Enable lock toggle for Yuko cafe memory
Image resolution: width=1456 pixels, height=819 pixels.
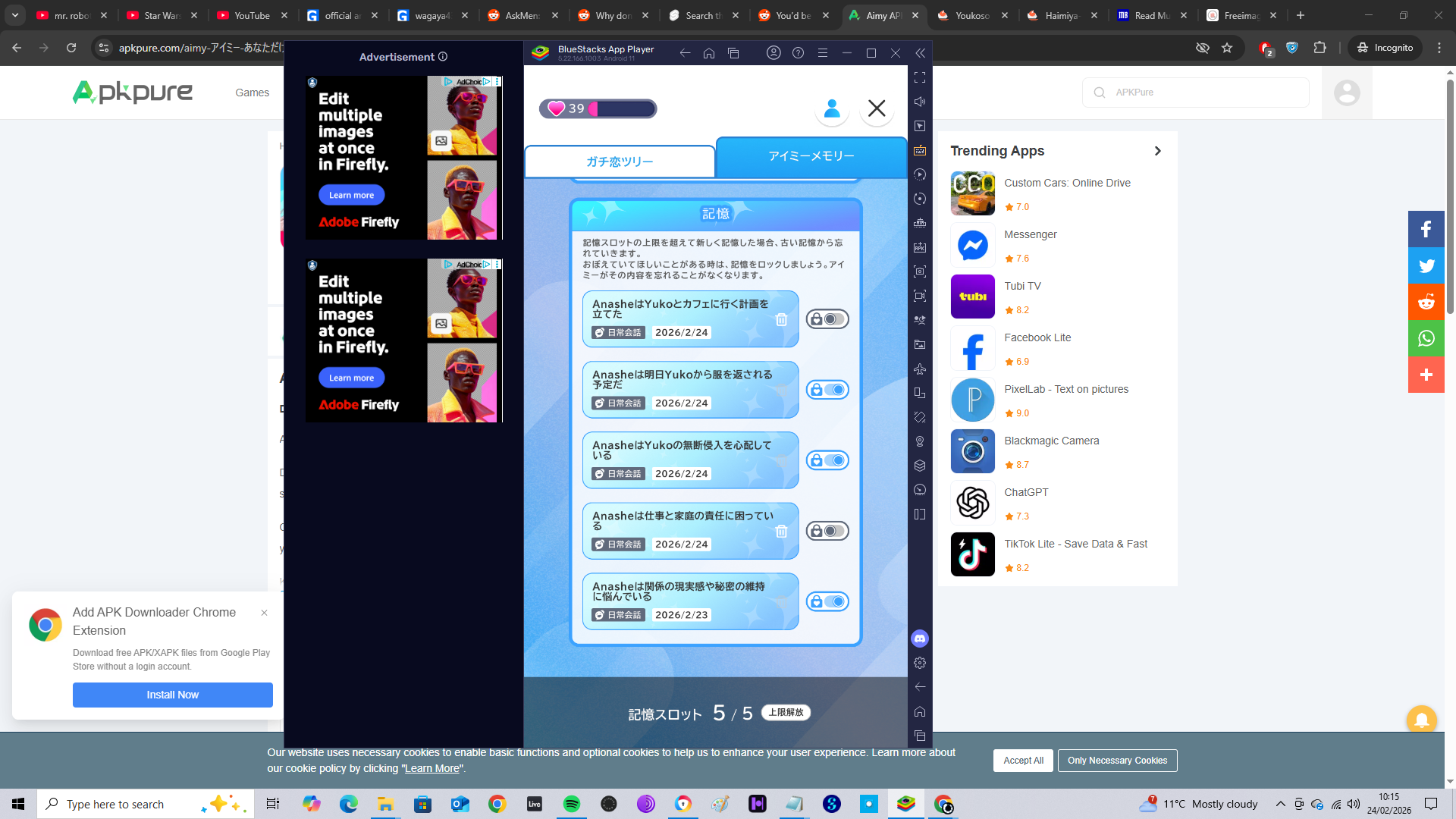pyautogui.click(x=827, y=319)
